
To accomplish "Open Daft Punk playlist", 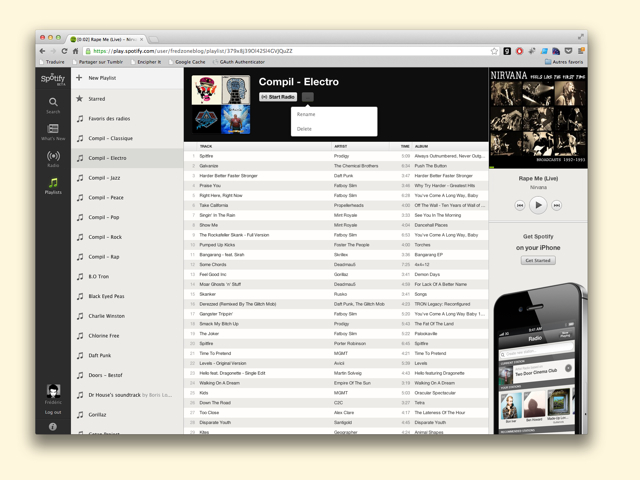I will coord(127,355).
